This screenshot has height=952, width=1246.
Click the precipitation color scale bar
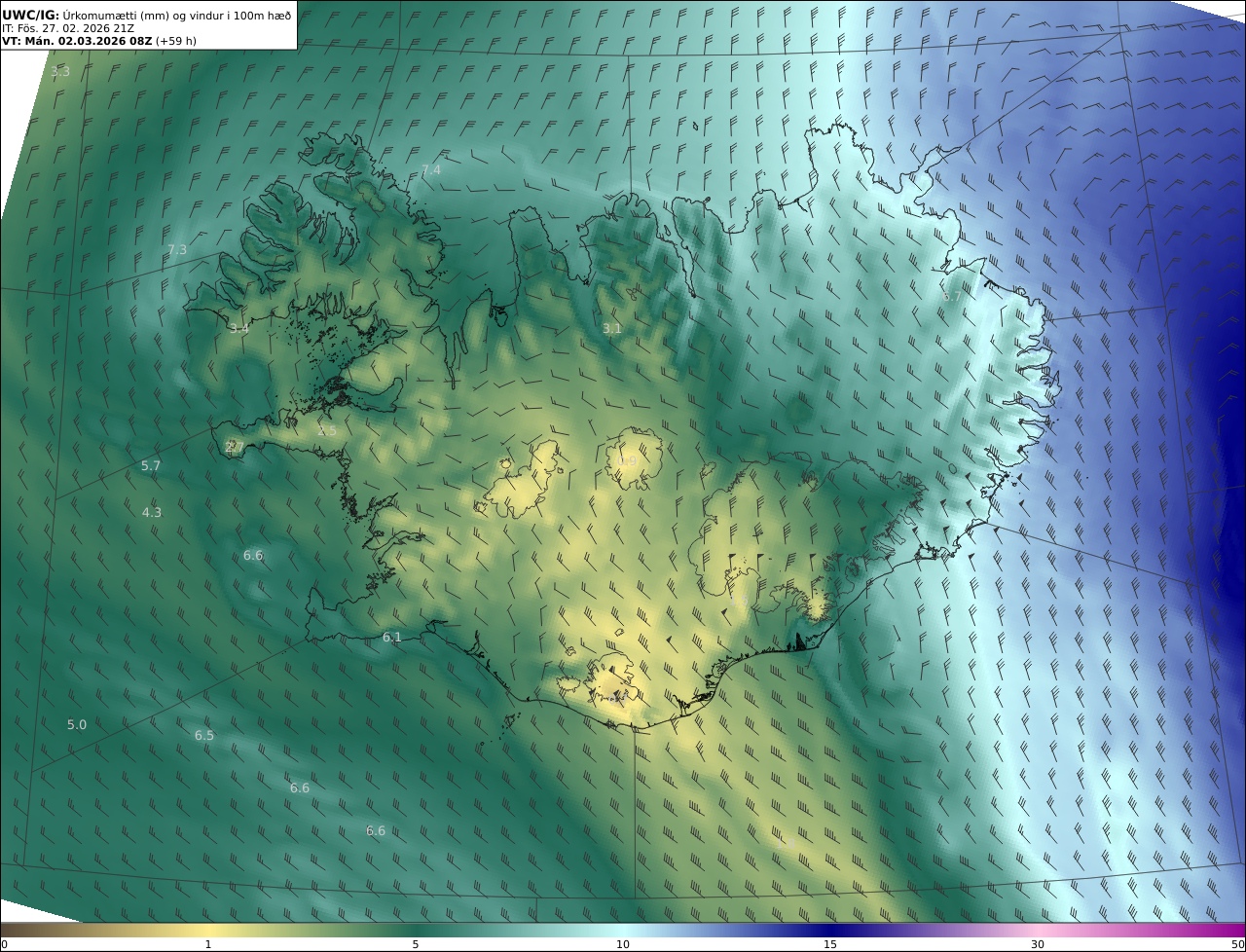pyautogui.click(x=623, y=930)
